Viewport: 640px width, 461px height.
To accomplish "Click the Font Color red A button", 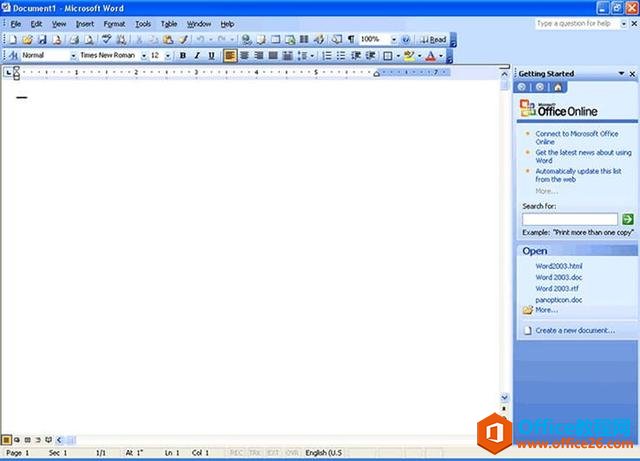I will pyautogui.click(x=431, y=56).
